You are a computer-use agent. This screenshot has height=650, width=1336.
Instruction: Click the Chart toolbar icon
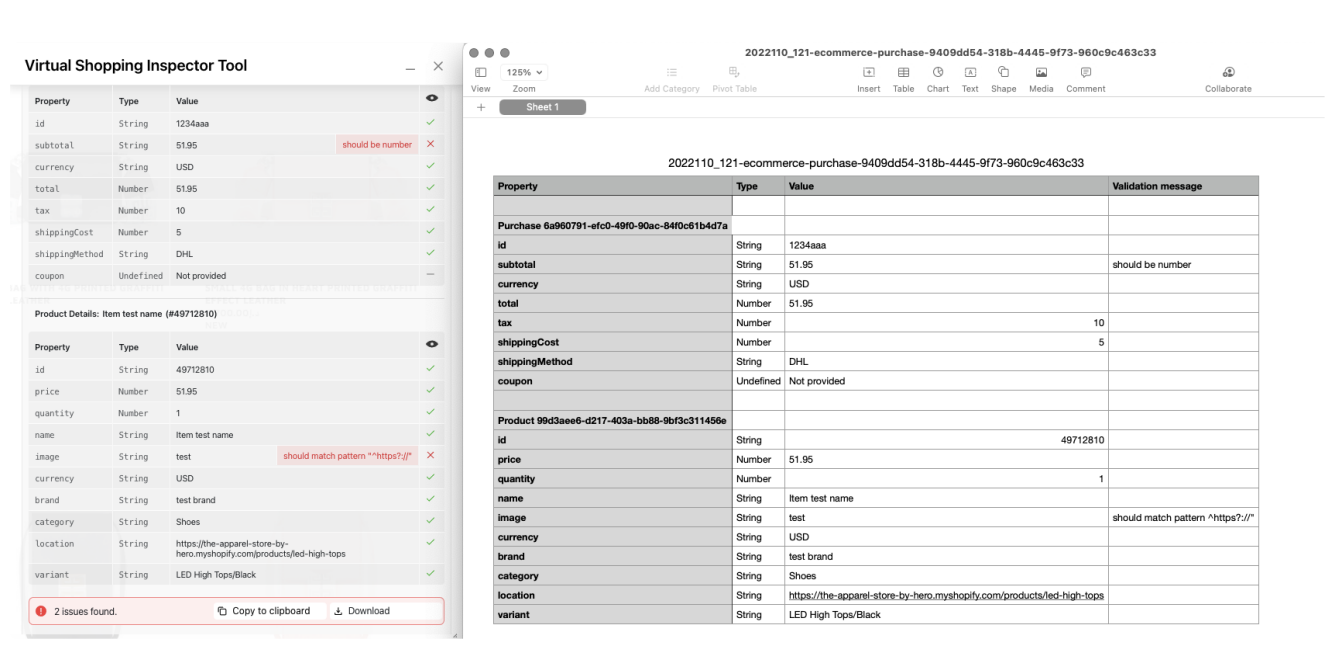coord(938,72)
